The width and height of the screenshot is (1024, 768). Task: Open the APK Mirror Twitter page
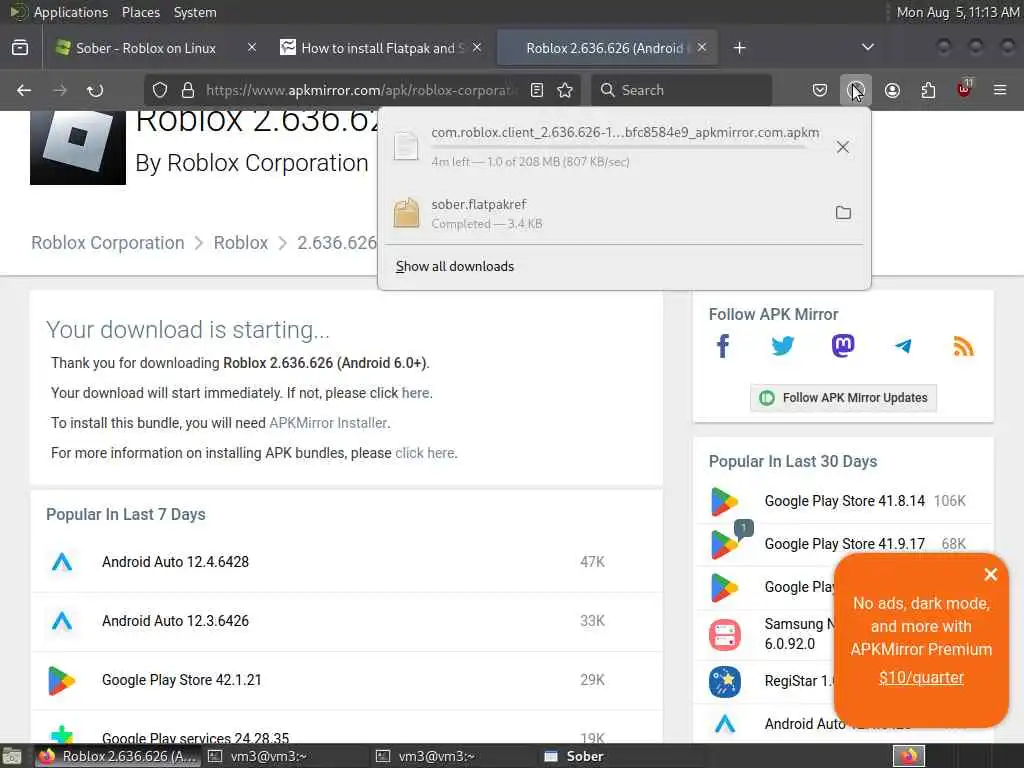782,346
